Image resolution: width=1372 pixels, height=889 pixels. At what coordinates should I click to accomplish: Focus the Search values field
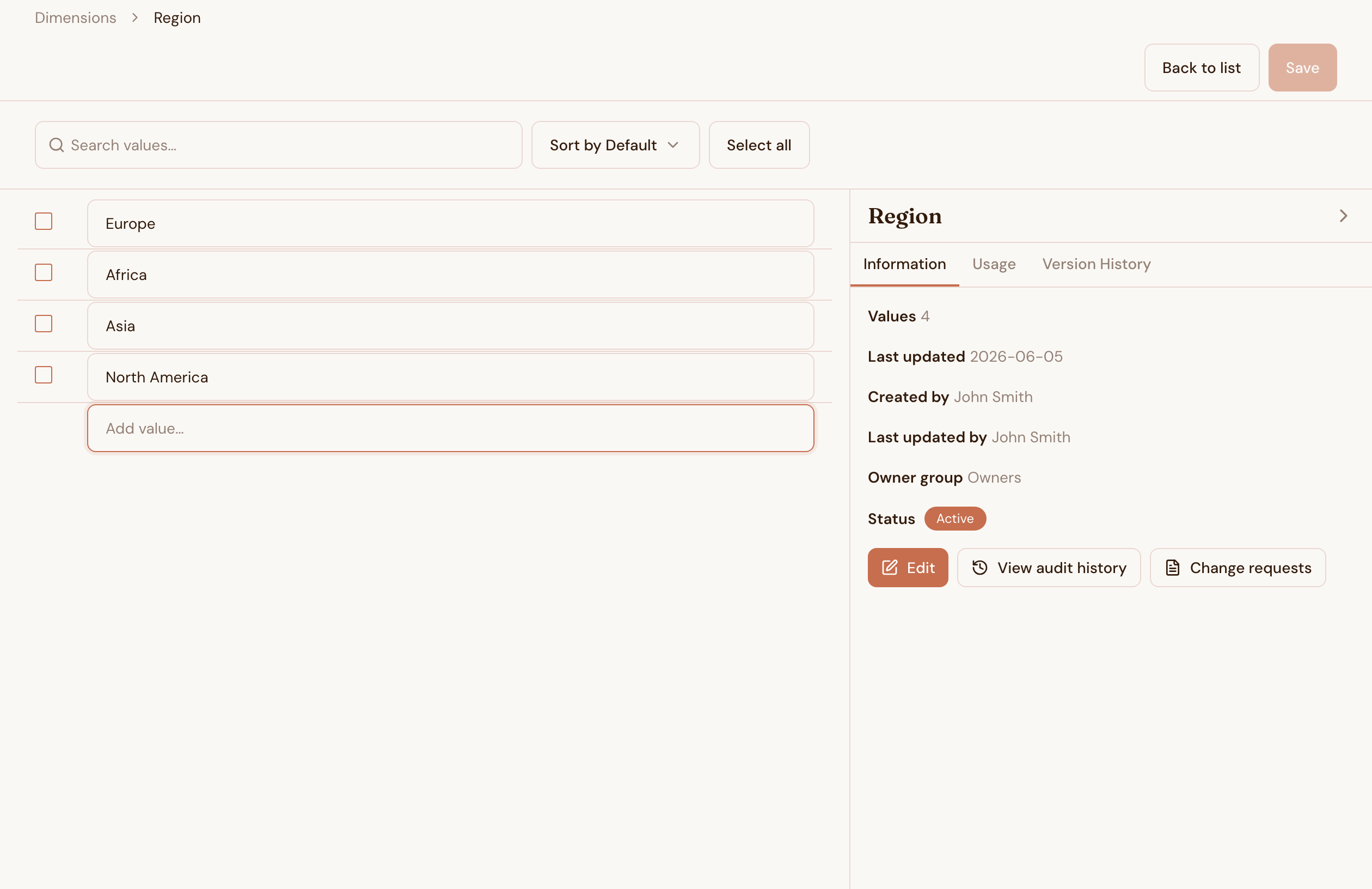pyautogui.click(x=278, y=145)
